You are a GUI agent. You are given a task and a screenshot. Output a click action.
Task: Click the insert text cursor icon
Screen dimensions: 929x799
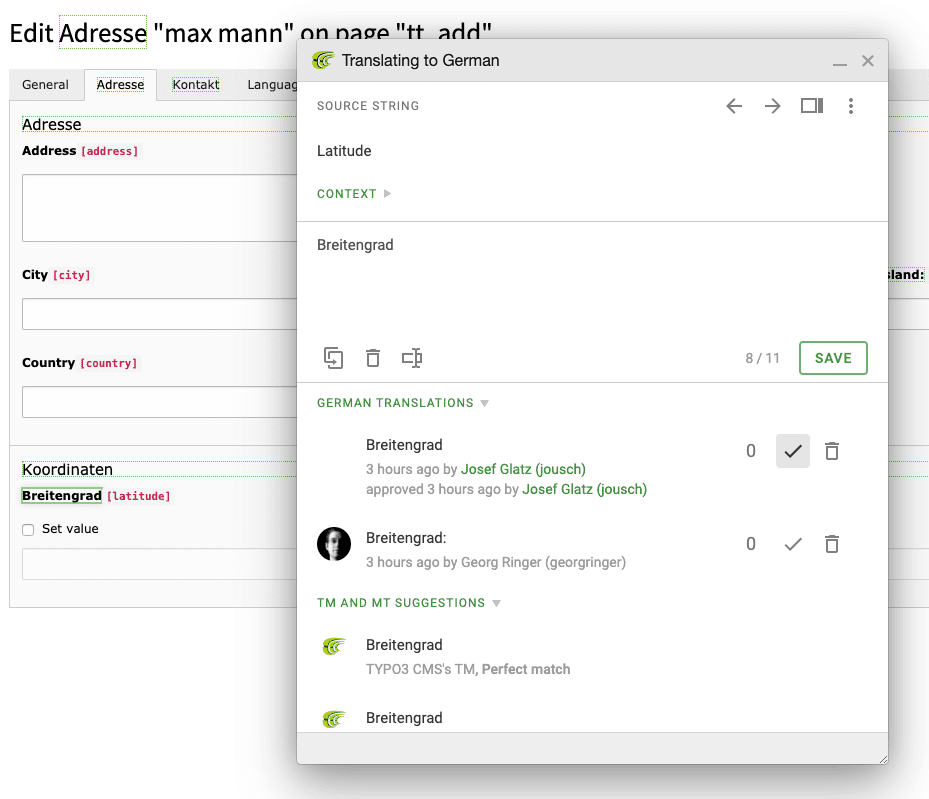(x=412, y=358)
